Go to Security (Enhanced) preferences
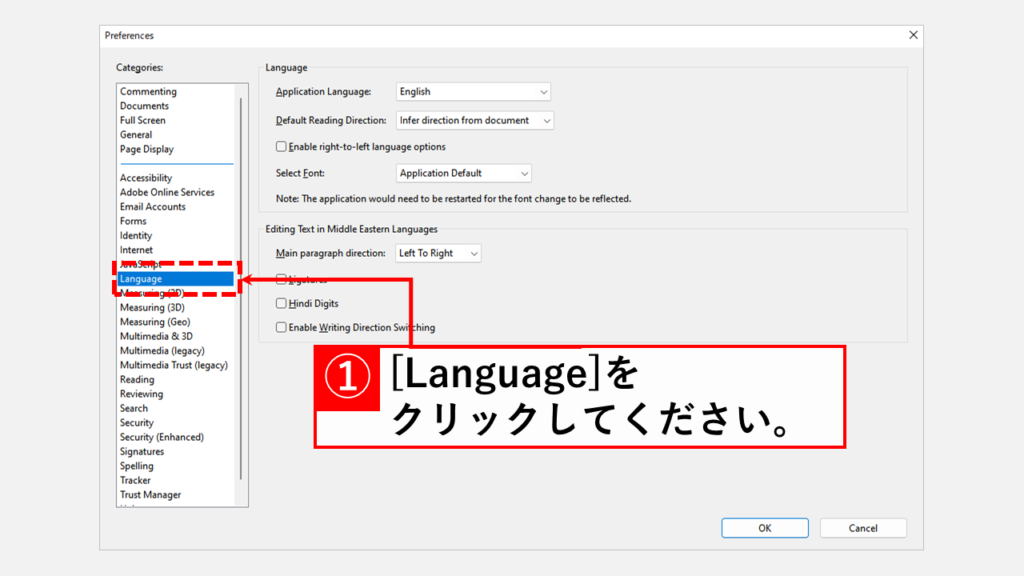The image size is (1024, 576). coord(162,437)
